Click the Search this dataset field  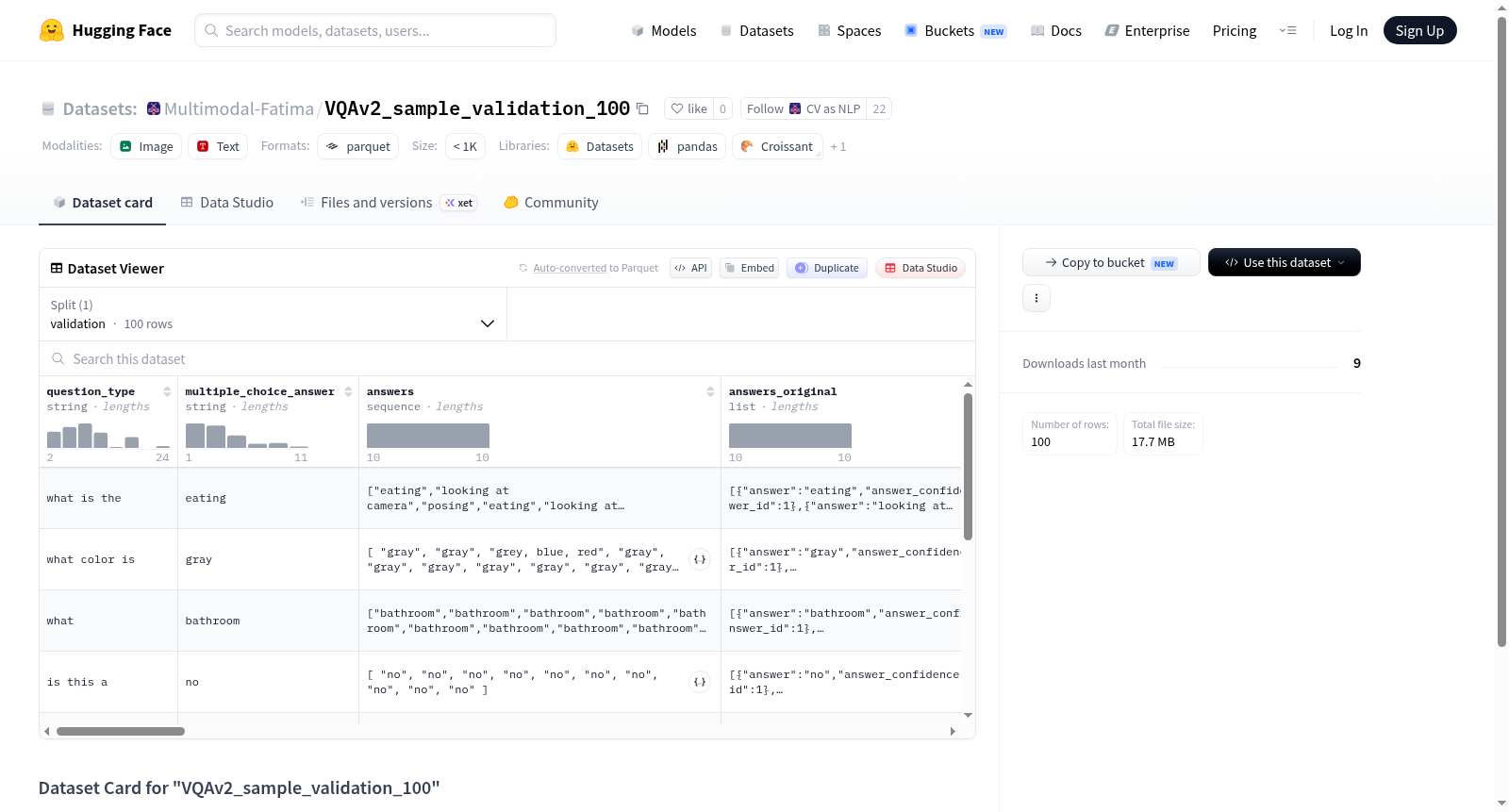click(x=507, y=358)
